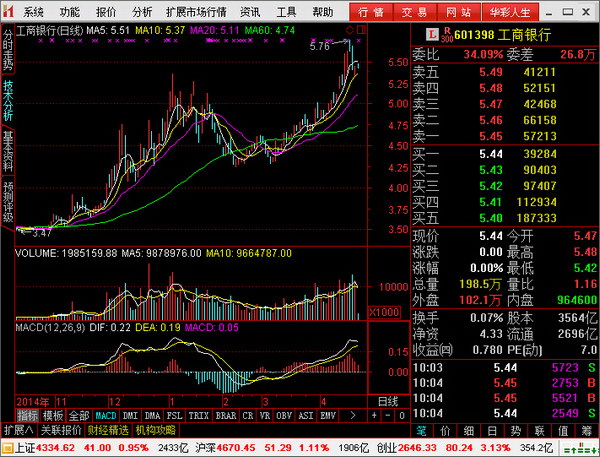Click the 华彩人生 button

510,12
